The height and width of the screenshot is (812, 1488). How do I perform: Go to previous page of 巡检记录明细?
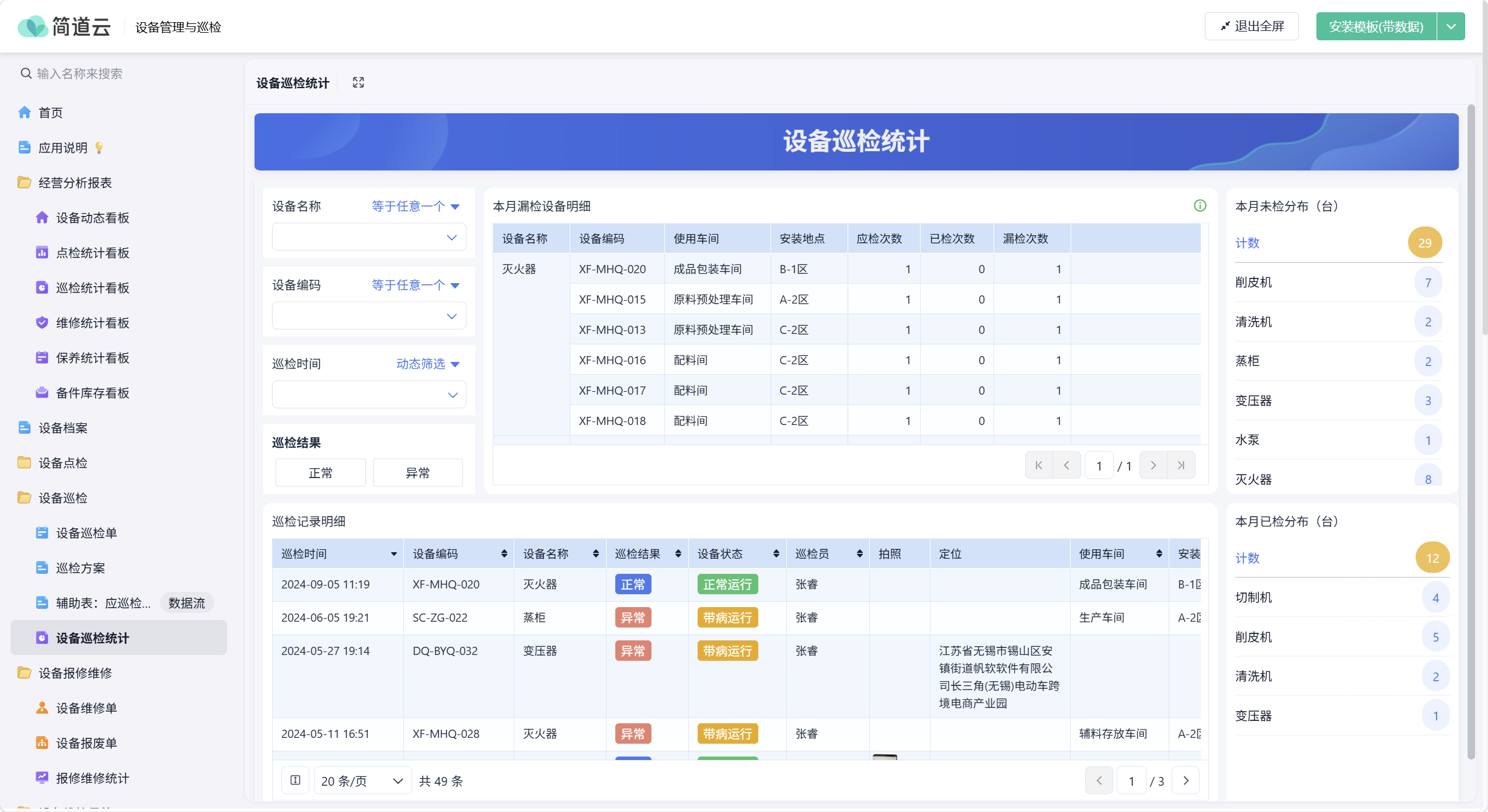pos(1099,780)
